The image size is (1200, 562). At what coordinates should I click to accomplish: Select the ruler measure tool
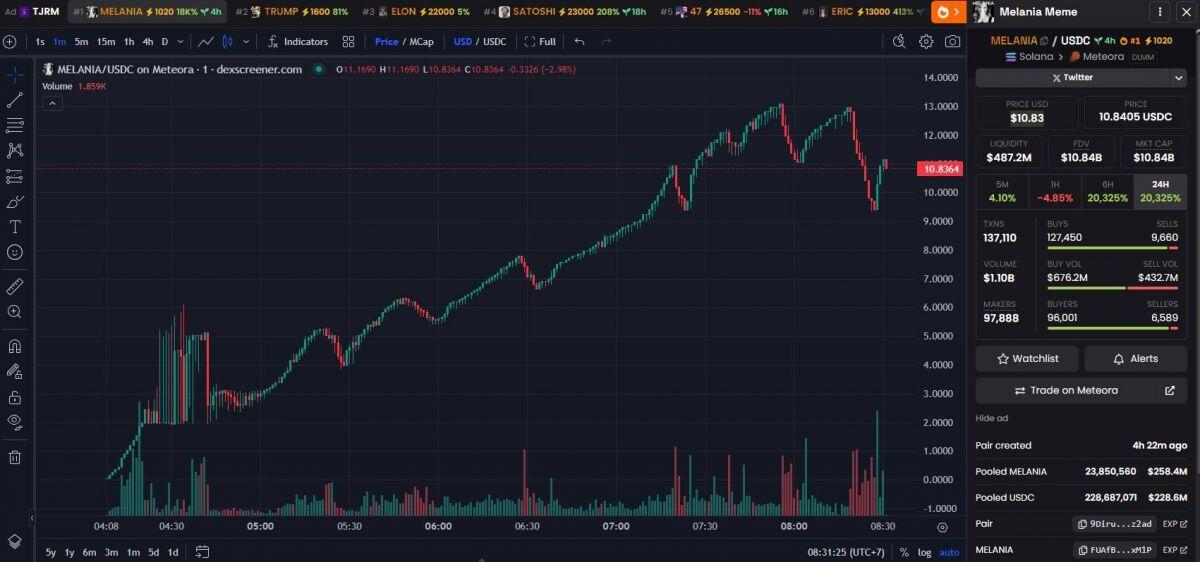[15, 286]
